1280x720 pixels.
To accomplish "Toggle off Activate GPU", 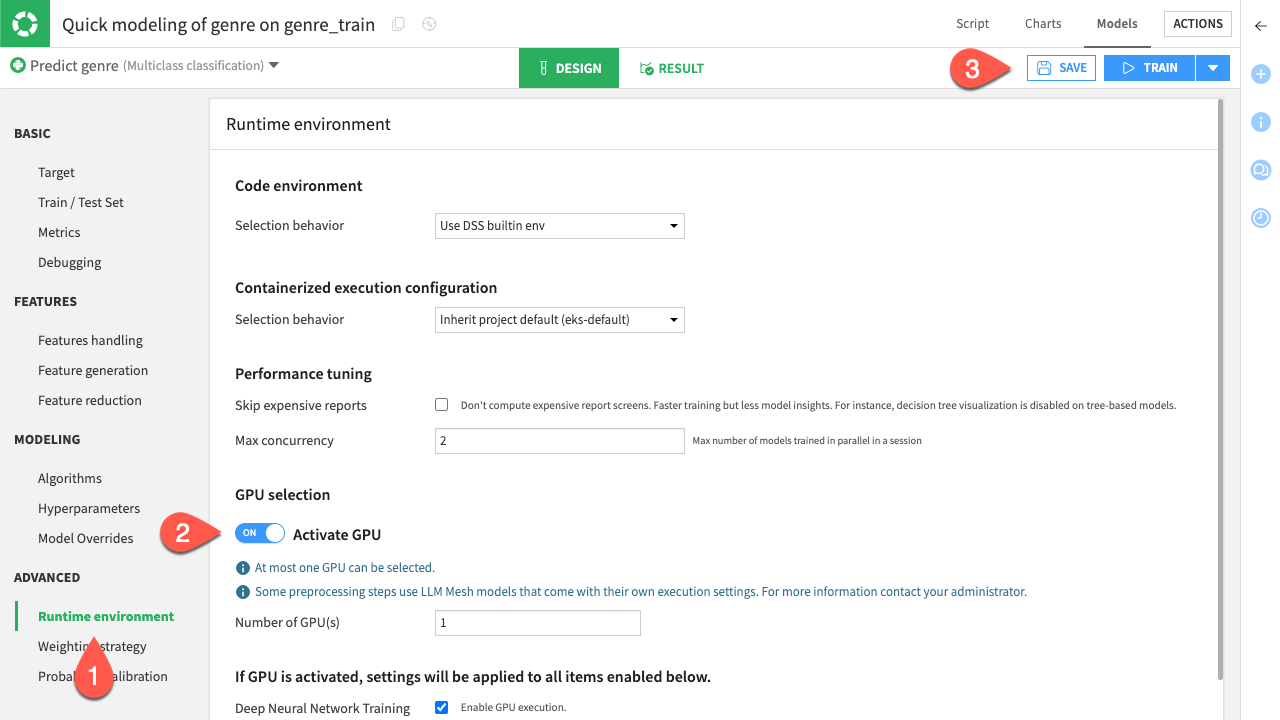I will click(x=259, y=532).
